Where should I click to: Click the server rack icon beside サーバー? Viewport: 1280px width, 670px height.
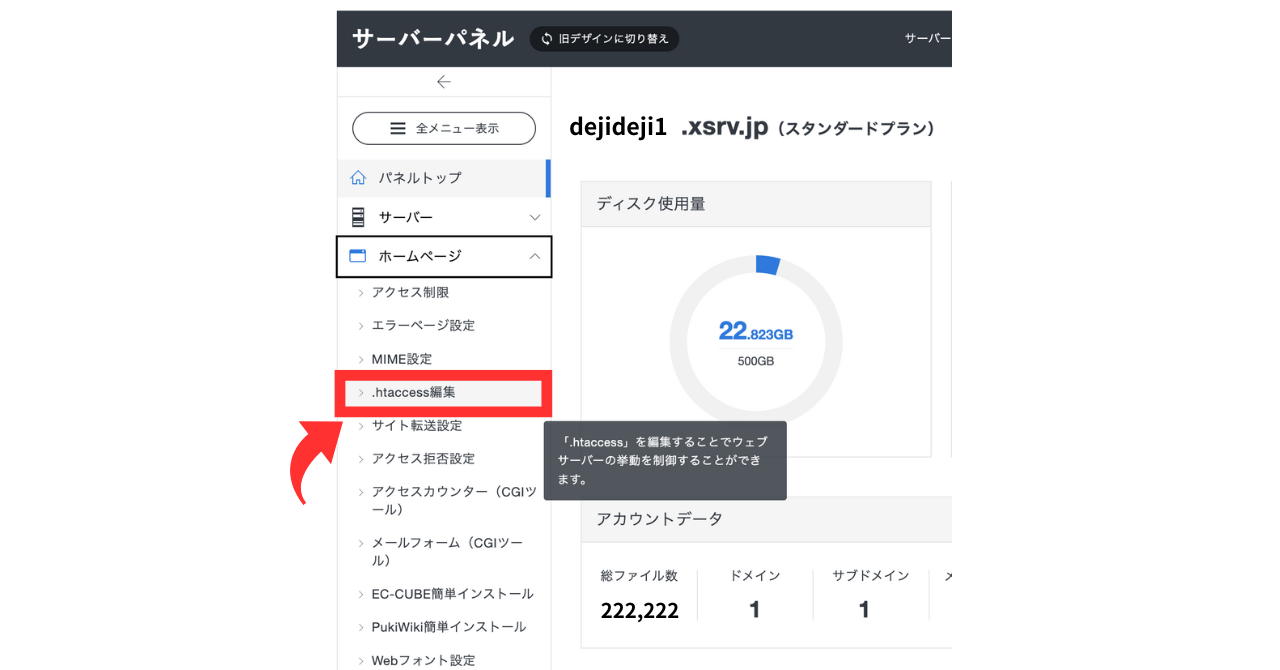pyautogui.click(x=358, y=217)
